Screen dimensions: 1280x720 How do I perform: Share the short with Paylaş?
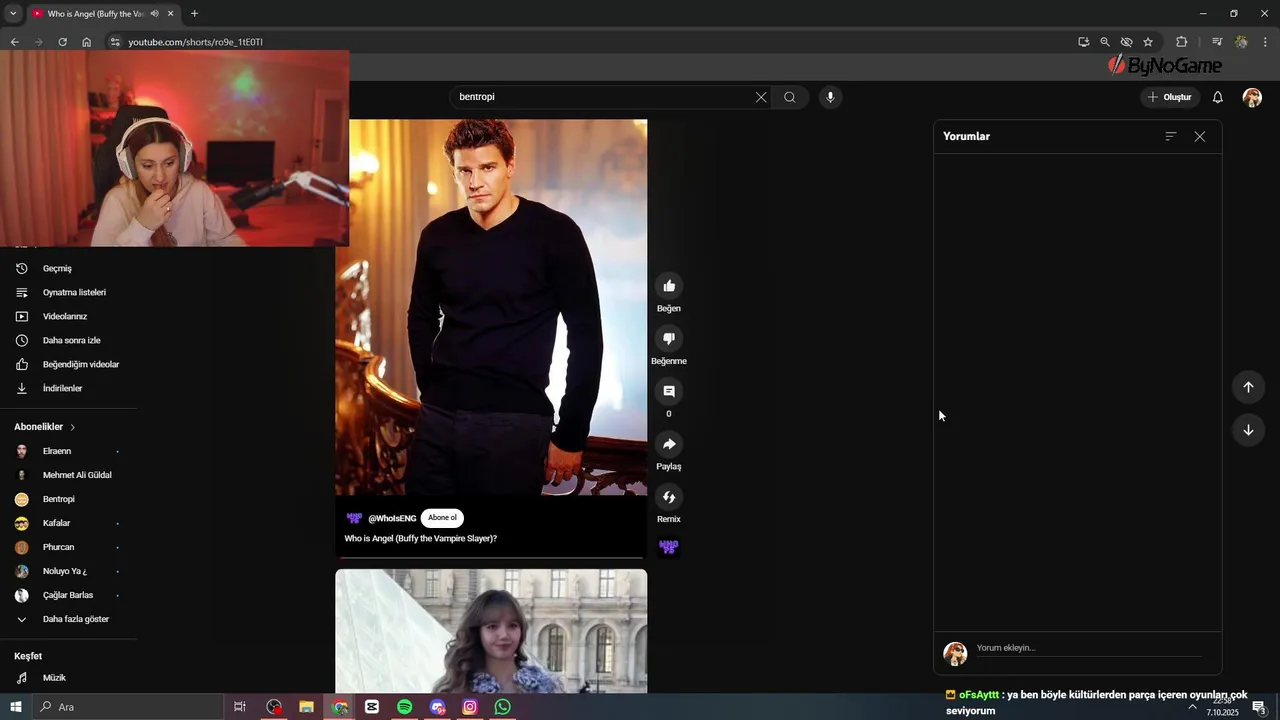669,444
